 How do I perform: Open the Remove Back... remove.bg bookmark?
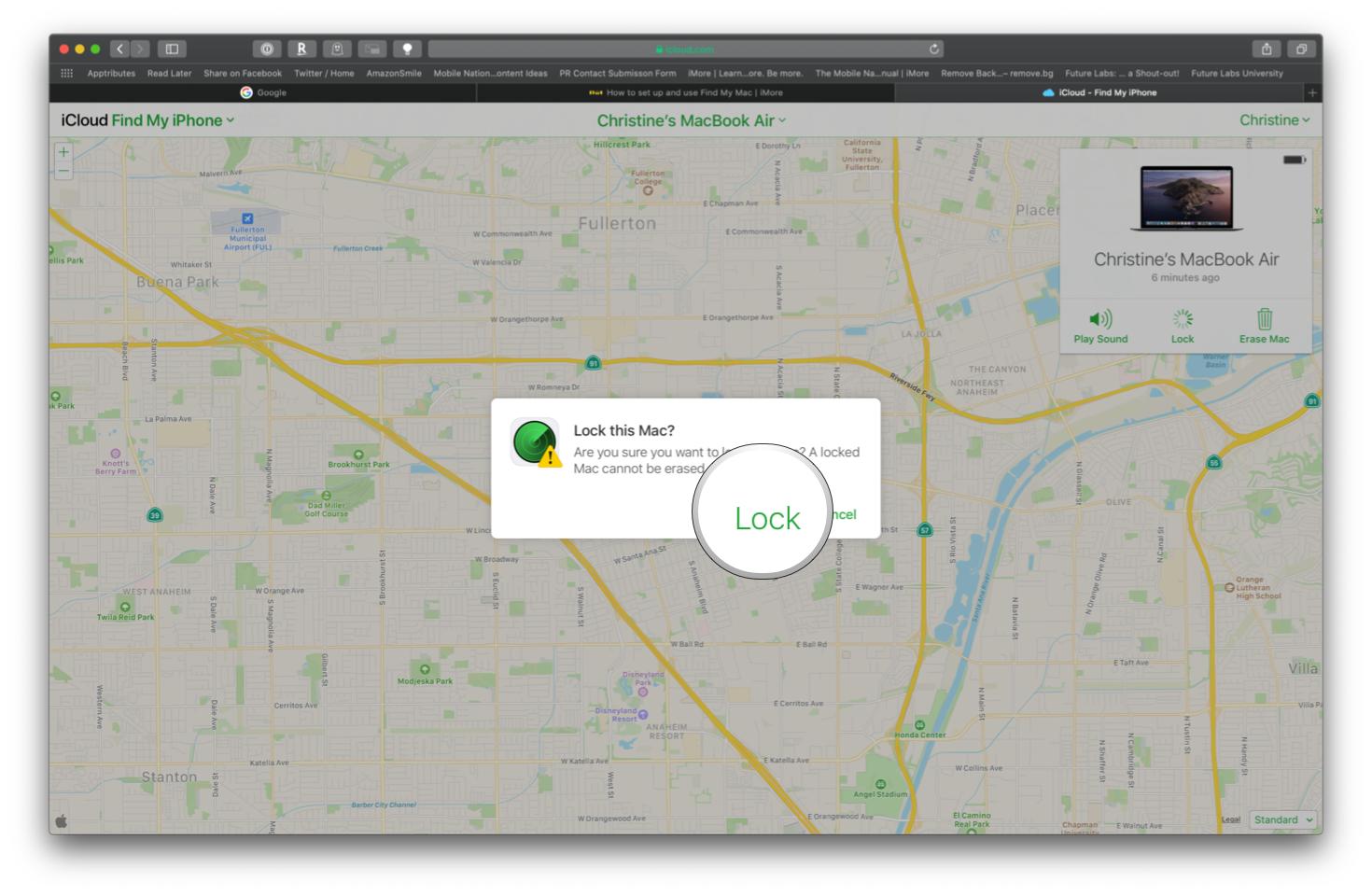click(x=997, y=73)
